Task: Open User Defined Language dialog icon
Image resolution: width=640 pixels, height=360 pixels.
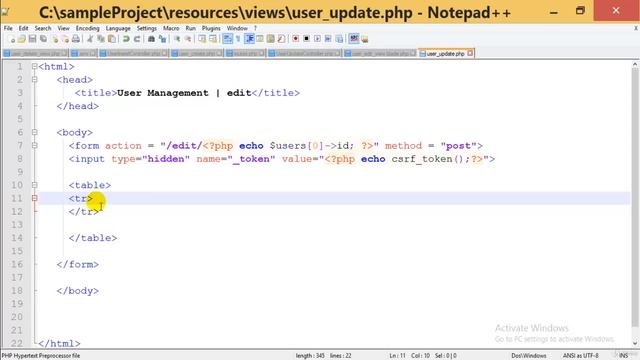Action: point(260,39)
